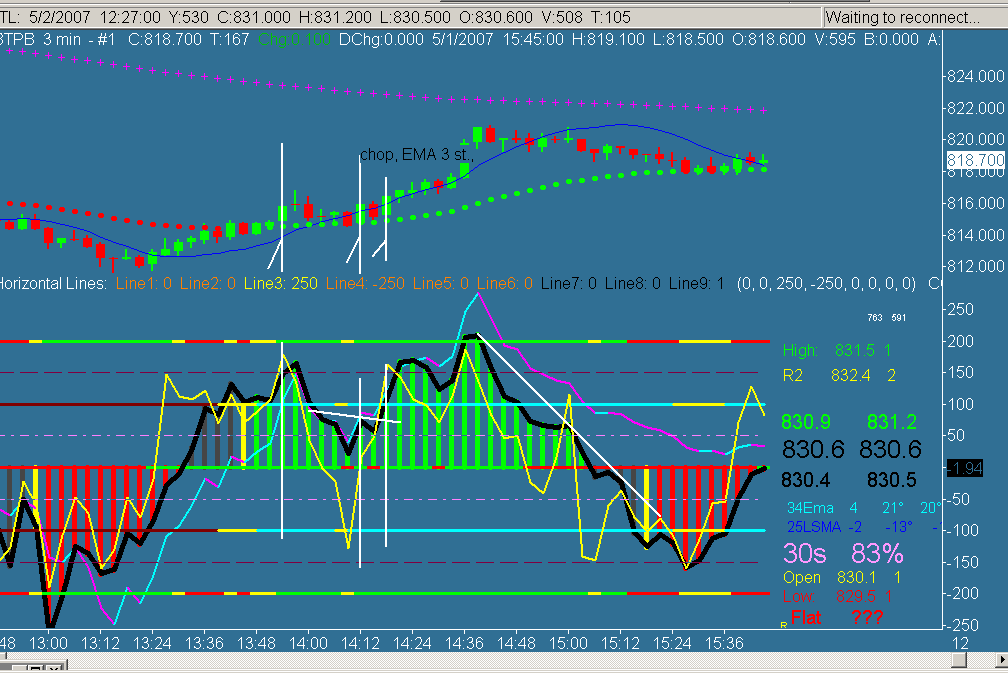Click the red Flat position label
The height and width of the screenshot is (673, 1008).
coord(806,618)
